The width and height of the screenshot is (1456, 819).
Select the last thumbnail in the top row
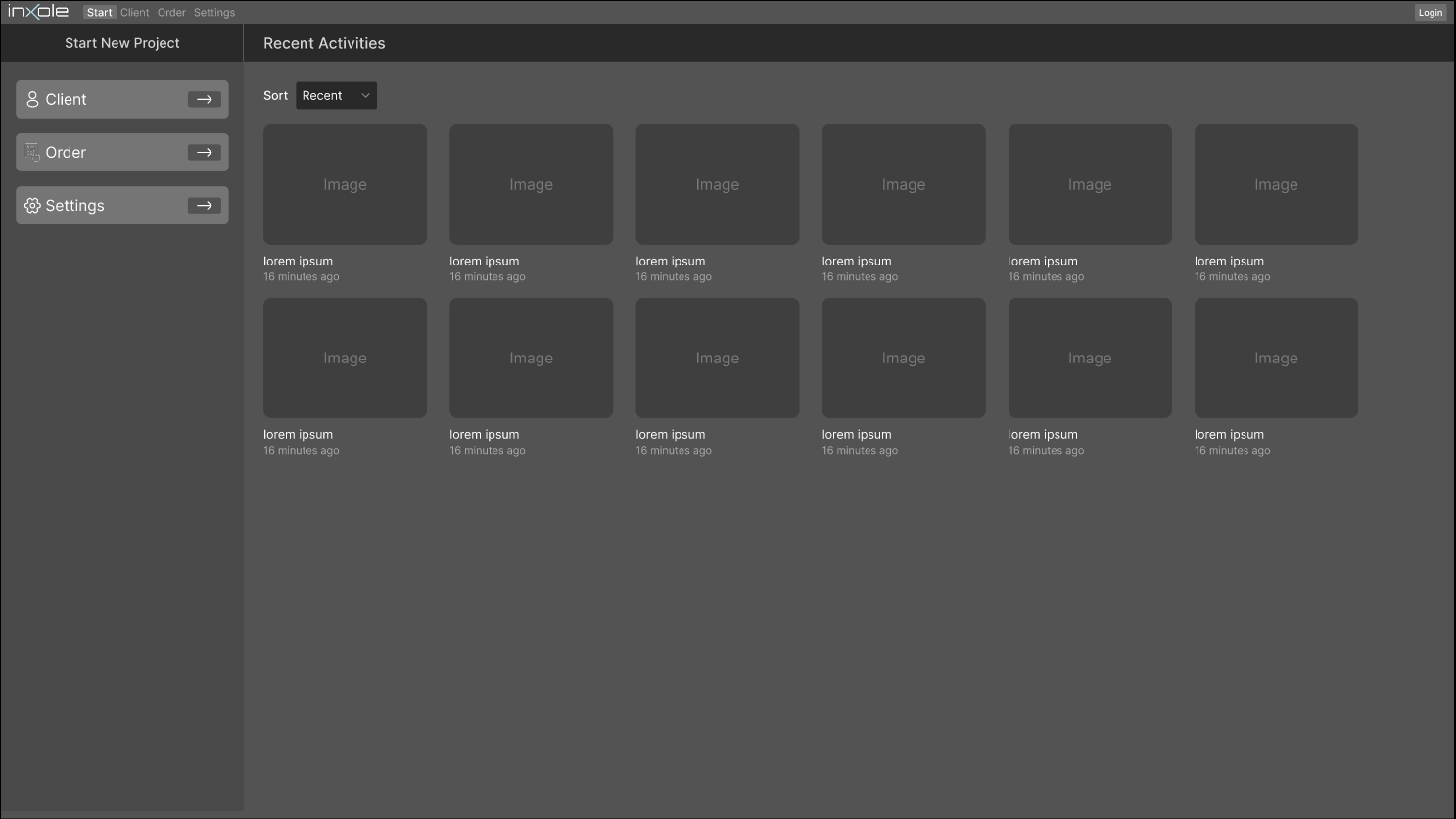point(1275,184)
